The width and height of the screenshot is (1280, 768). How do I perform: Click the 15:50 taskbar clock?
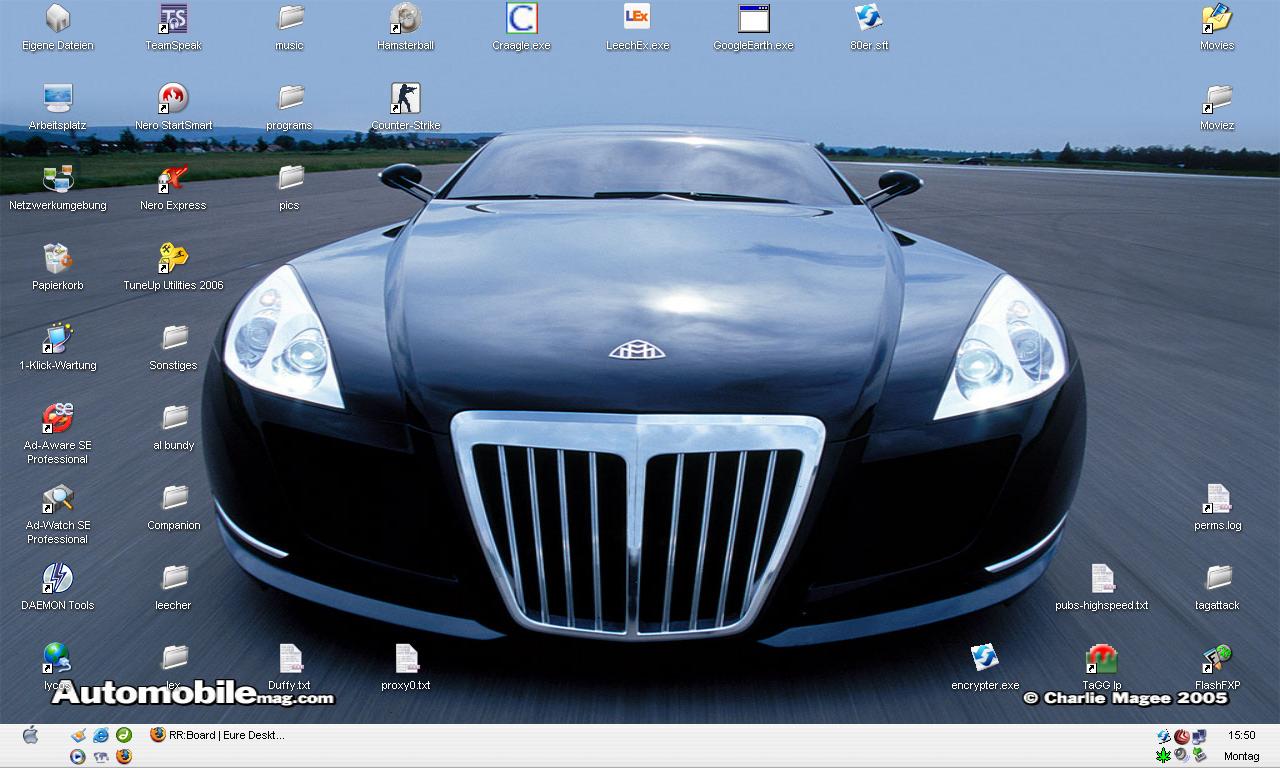[x=1242, y=735]
